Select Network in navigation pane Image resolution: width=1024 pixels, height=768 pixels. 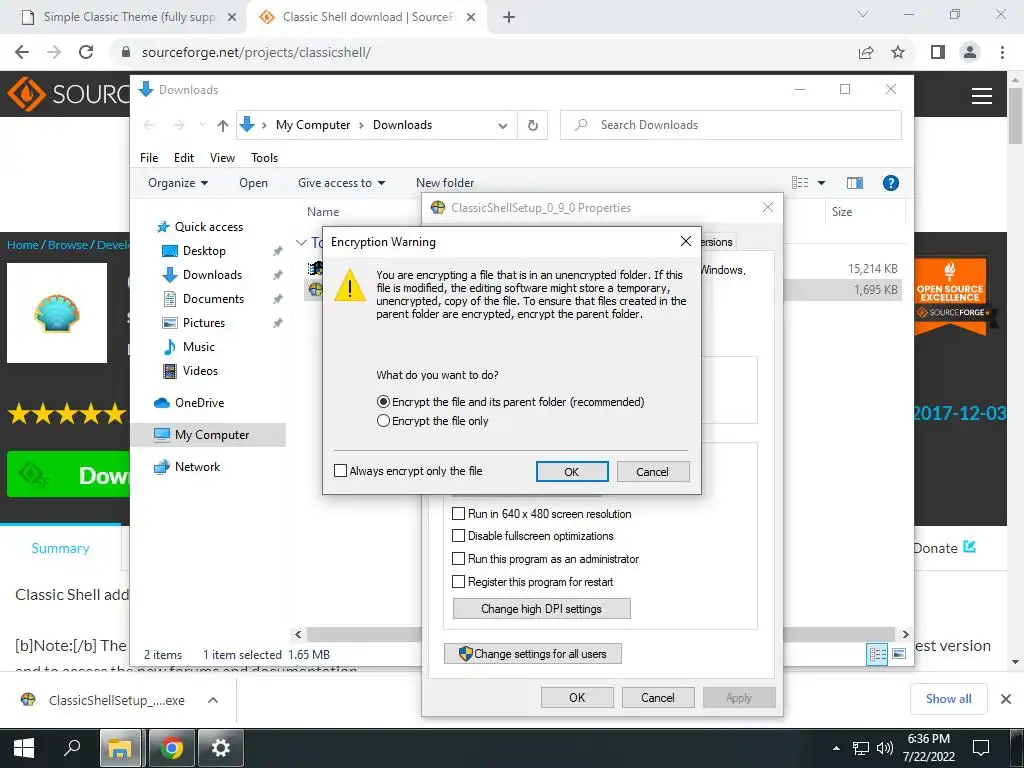point(187,467)
